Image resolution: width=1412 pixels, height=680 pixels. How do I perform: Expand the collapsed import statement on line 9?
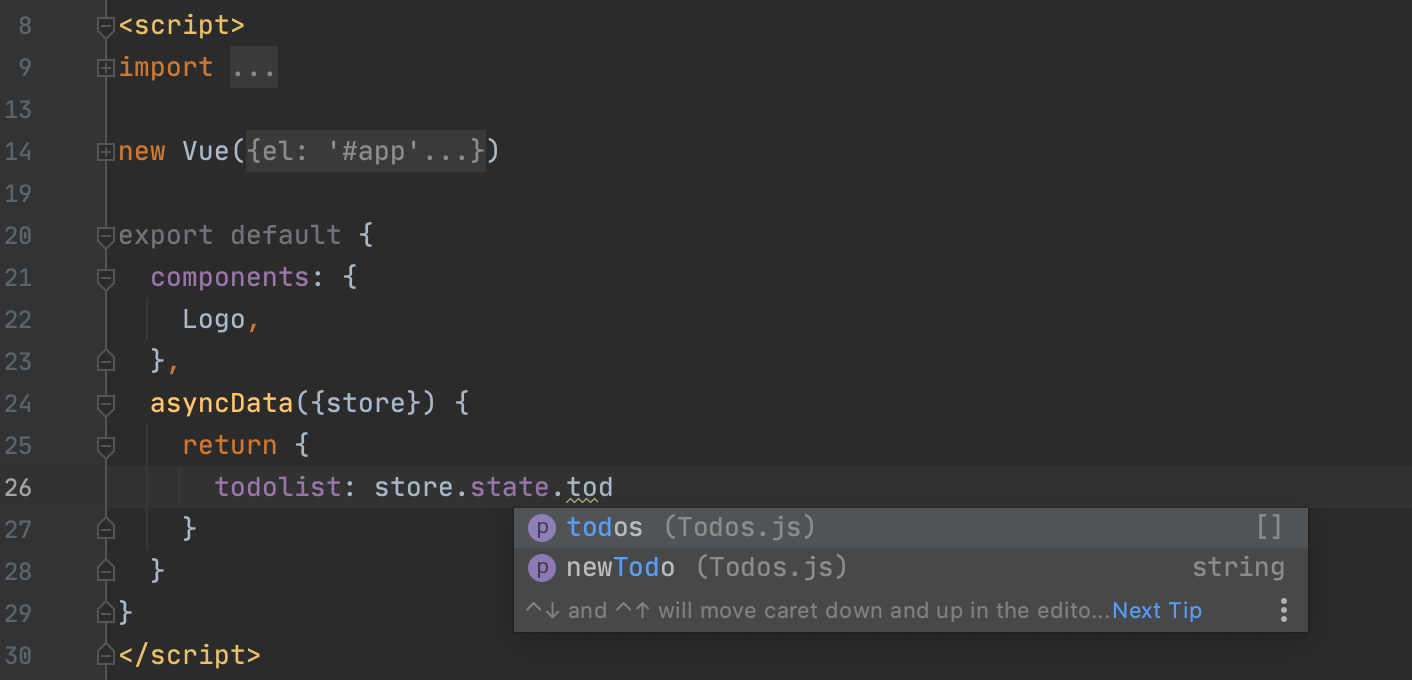[x=105, y=67]
